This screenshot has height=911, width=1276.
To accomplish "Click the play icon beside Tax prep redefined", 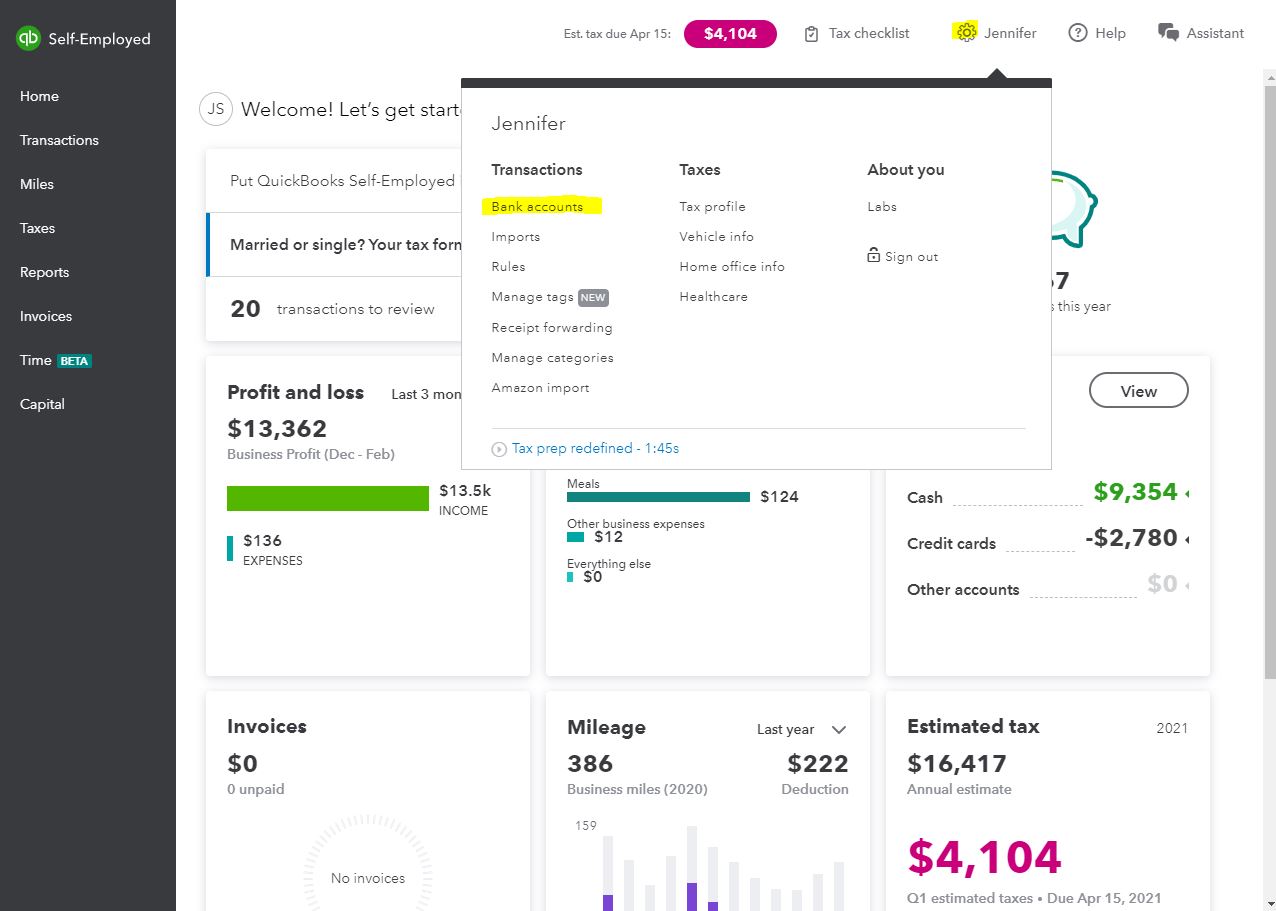I will coord(499,449).
